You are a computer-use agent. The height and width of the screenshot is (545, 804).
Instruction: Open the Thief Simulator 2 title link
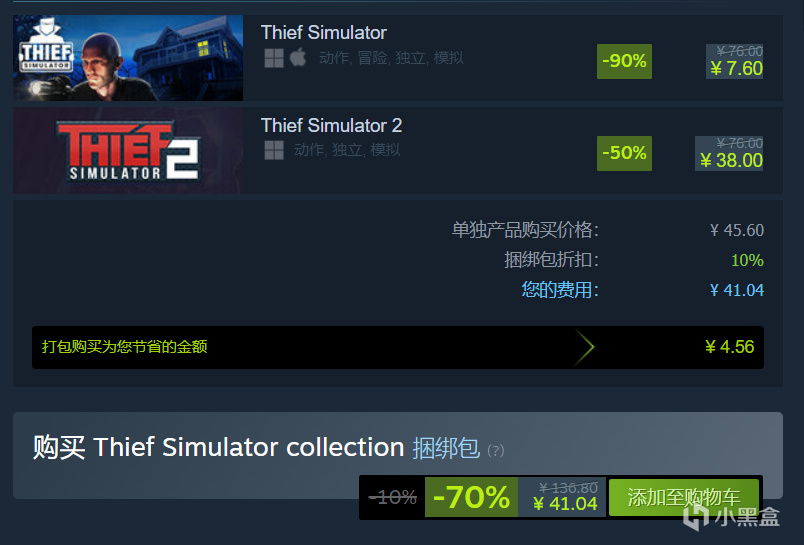[x=331, y=125]
